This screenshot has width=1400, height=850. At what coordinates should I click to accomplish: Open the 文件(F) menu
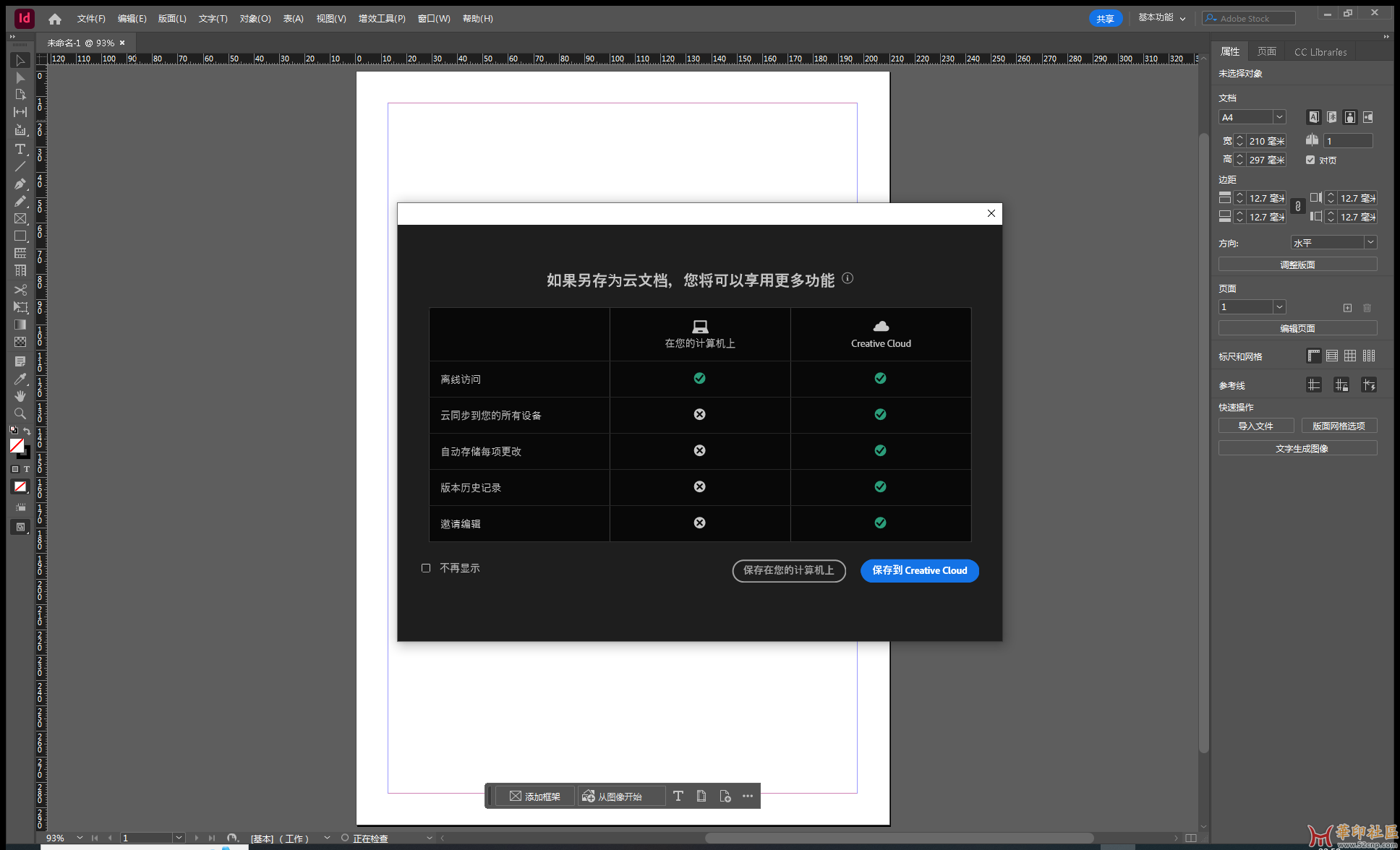[91, 19]
